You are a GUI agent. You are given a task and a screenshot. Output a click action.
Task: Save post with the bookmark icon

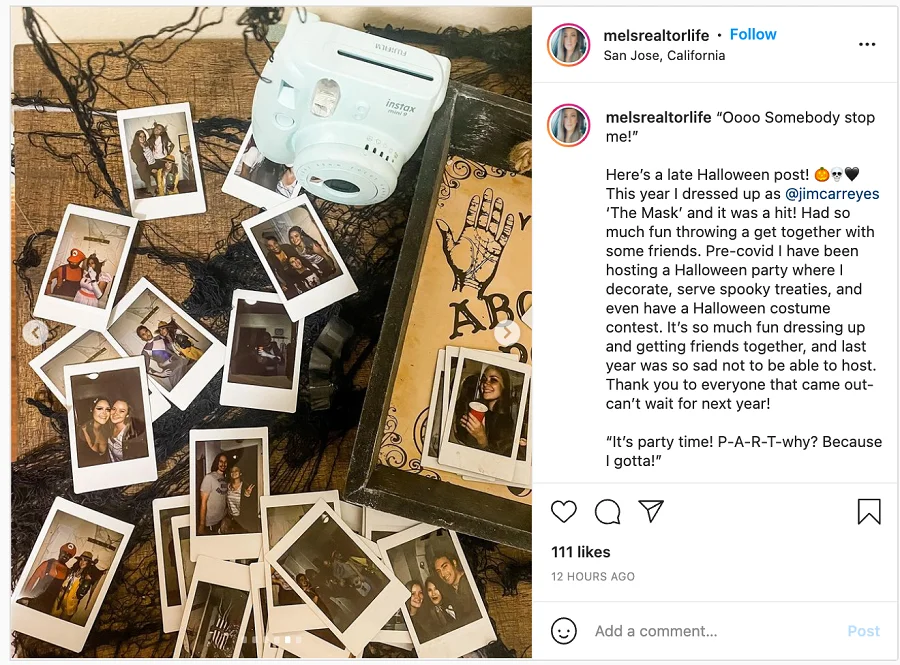click(x=868, y=512)
